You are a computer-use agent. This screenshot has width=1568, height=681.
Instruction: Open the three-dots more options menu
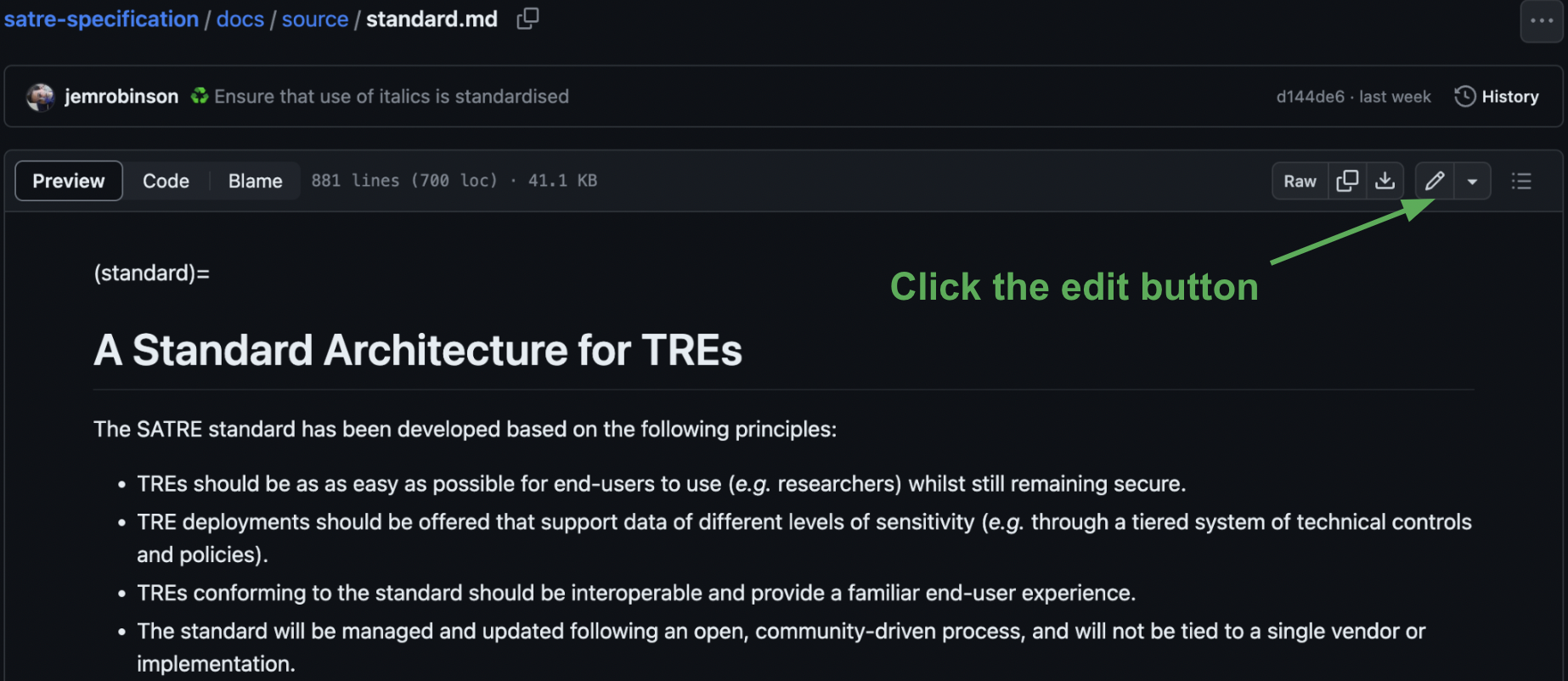[x=1542, y=21]
